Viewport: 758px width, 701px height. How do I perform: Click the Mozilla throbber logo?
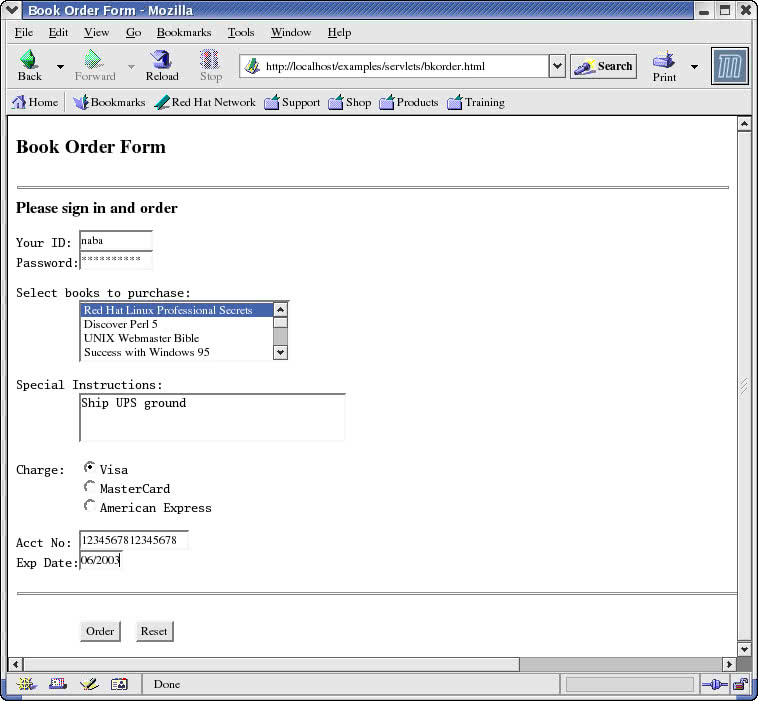pos(729,66)
